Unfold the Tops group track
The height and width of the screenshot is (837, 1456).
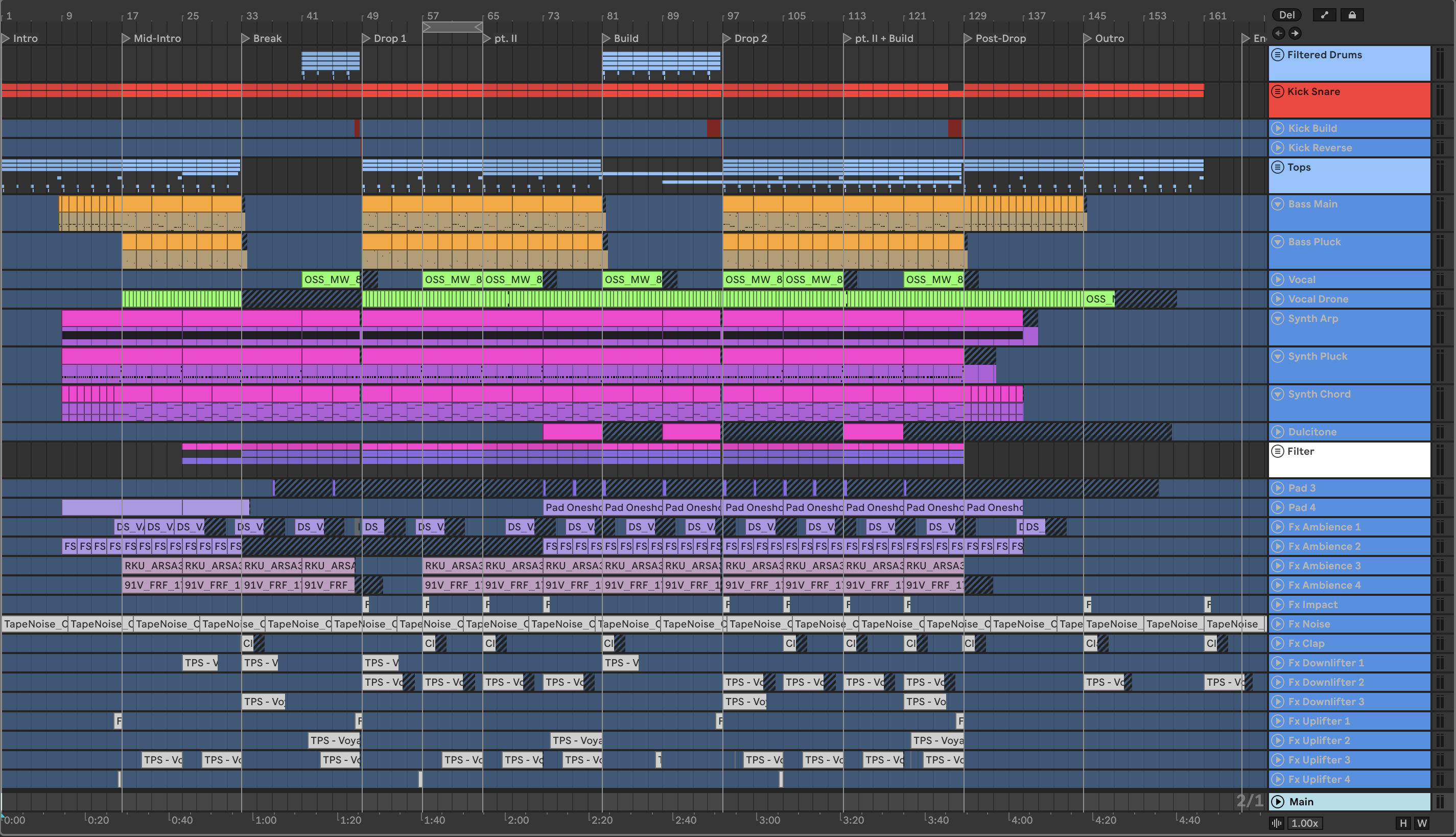point(1277,167)
